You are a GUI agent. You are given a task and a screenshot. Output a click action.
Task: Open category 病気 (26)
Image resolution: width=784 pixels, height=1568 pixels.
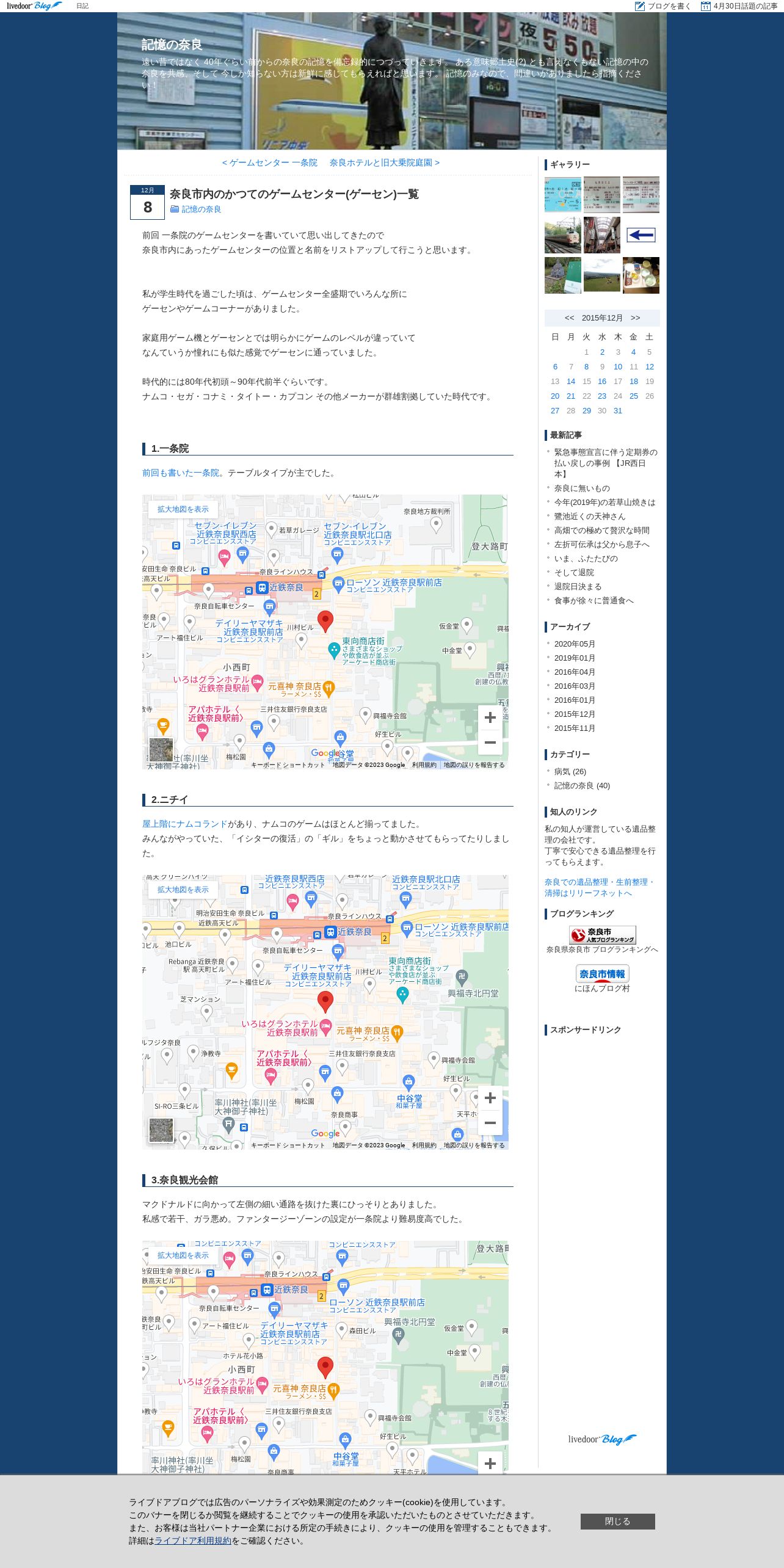570,772
